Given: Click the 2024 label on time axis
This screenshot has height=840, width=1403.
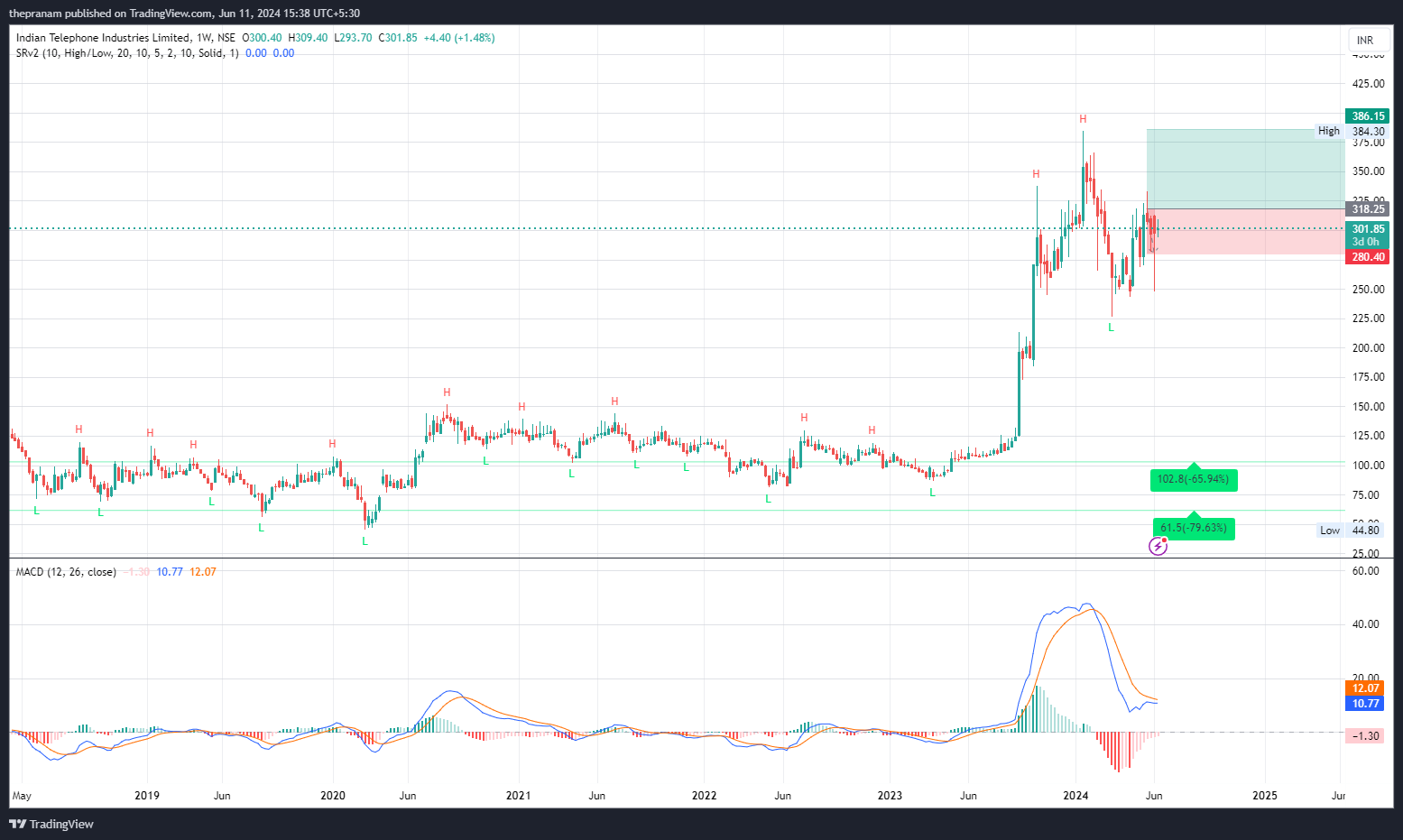Looking at the screenshot, I should tap(1075, 796).
